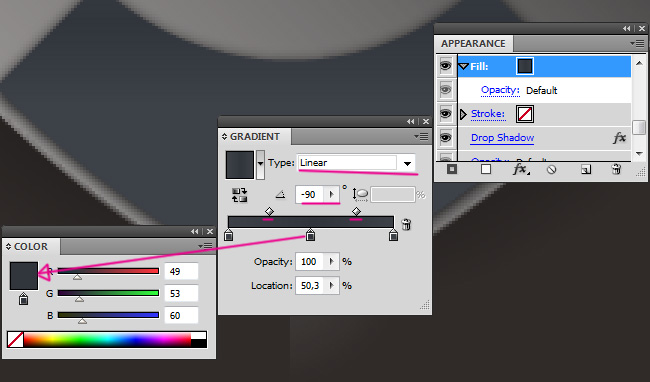The image size is (650, 382).
Task: Click the fill swatch in Color panel
Action: tap(24, 276)
